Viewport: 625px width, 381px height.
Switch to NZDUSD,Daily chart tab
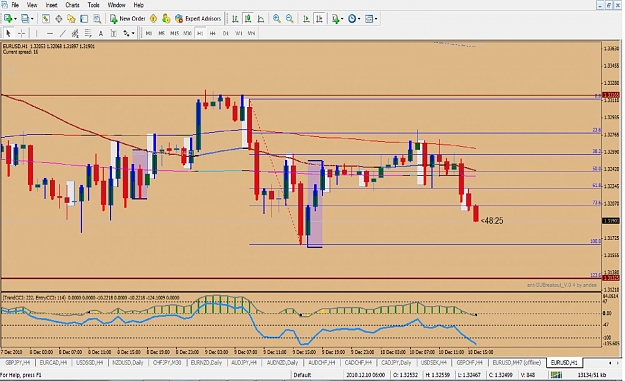(x=128, y=363)
